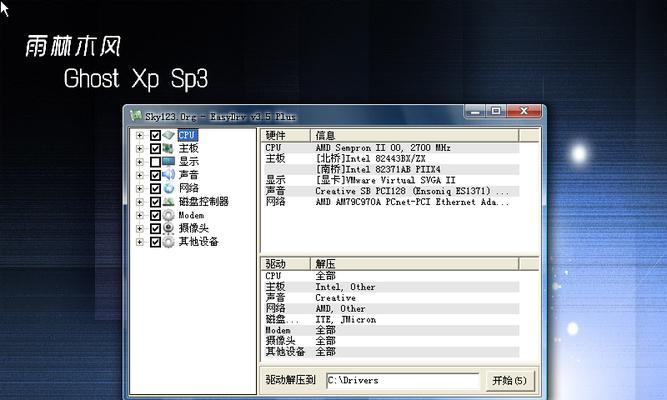
Task: Click the speaker (声音) icon
Action: [x=168, y=175]
